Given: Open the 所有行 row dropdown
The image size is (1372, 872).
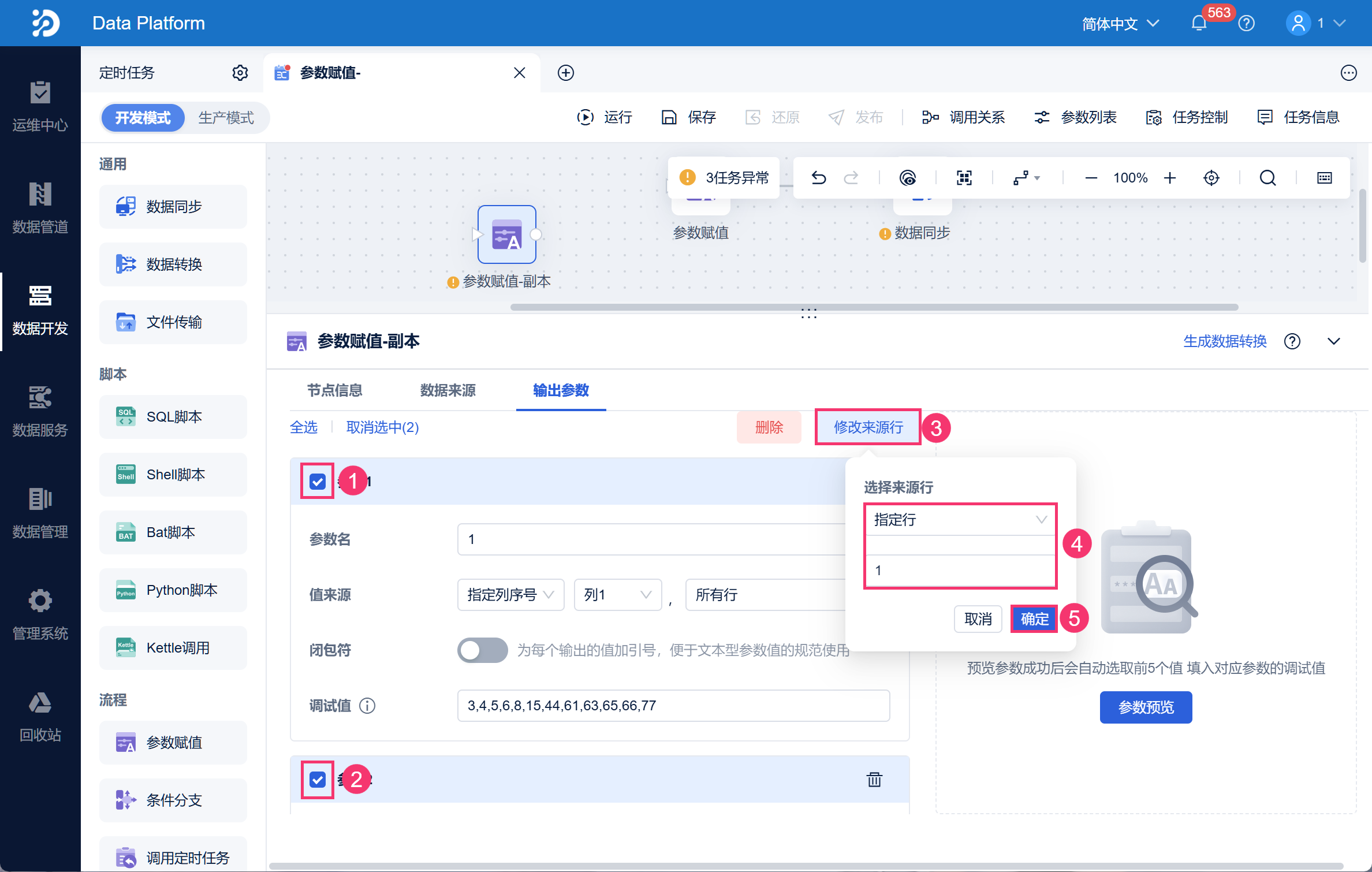Looking at the screenshot, I should coord(766,595).
